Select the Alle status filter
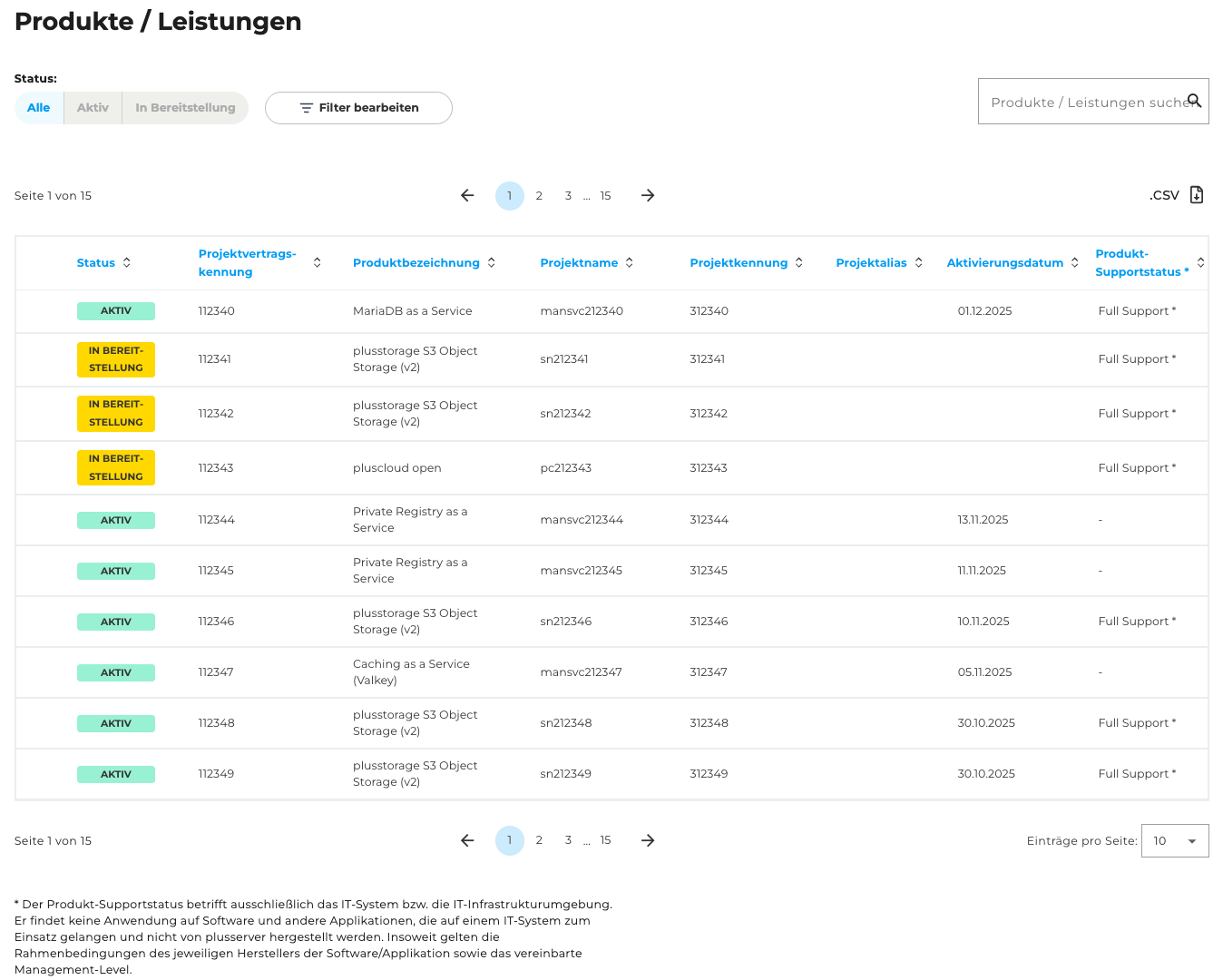 39,108
